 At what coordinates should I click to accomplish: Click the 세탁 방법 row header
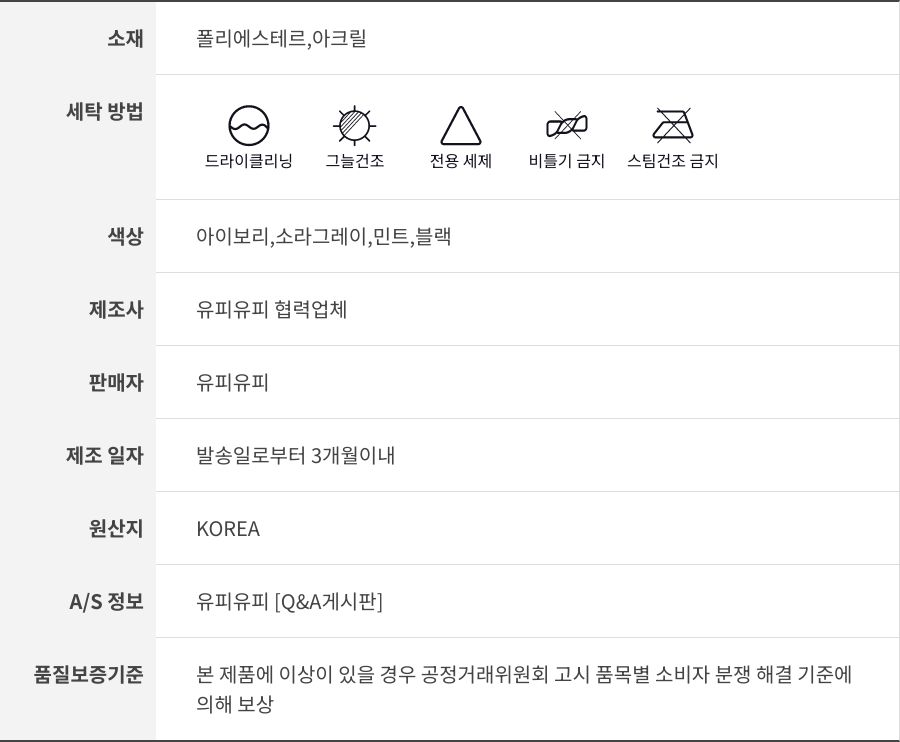tap(104, 111)
